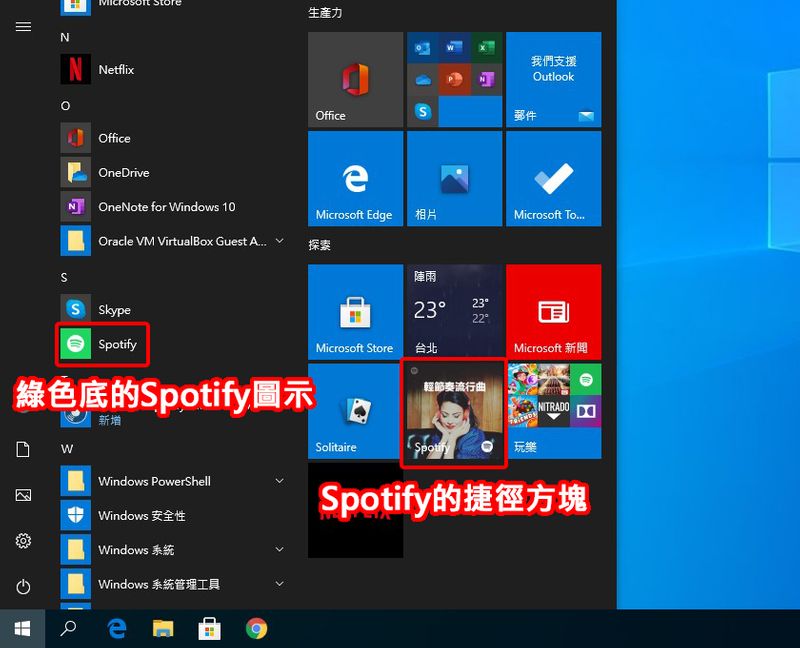Click the 探索 group title

(x=319, y=245)
